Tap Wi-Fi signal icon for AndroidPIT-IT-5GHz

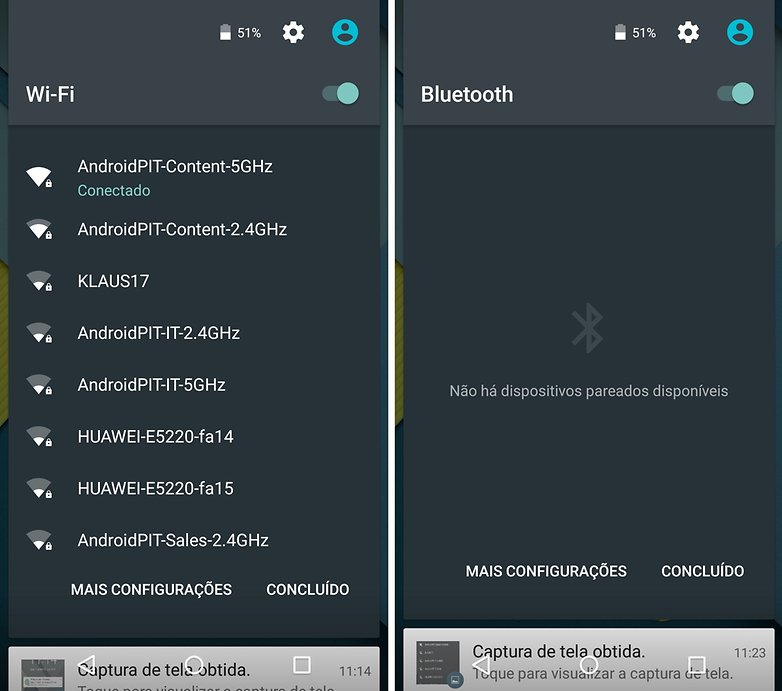39,384
